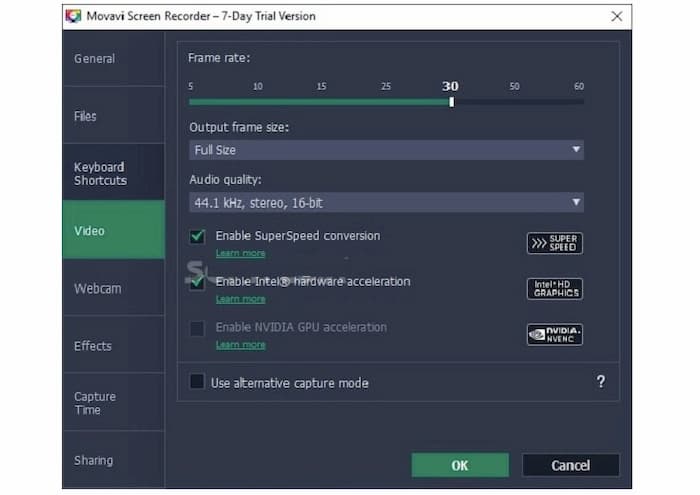
Task: Click the 50 frame rate mark
Action: [514, 86]
